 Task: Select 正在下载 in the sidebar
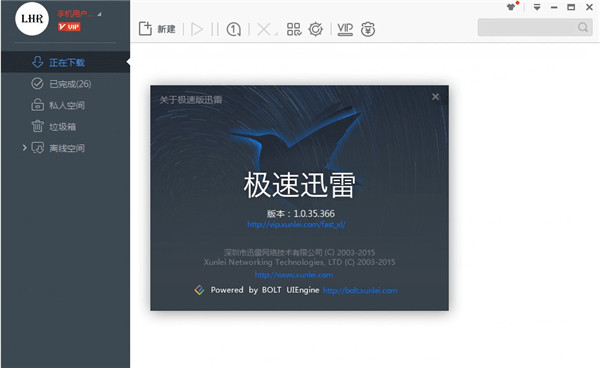65,62
